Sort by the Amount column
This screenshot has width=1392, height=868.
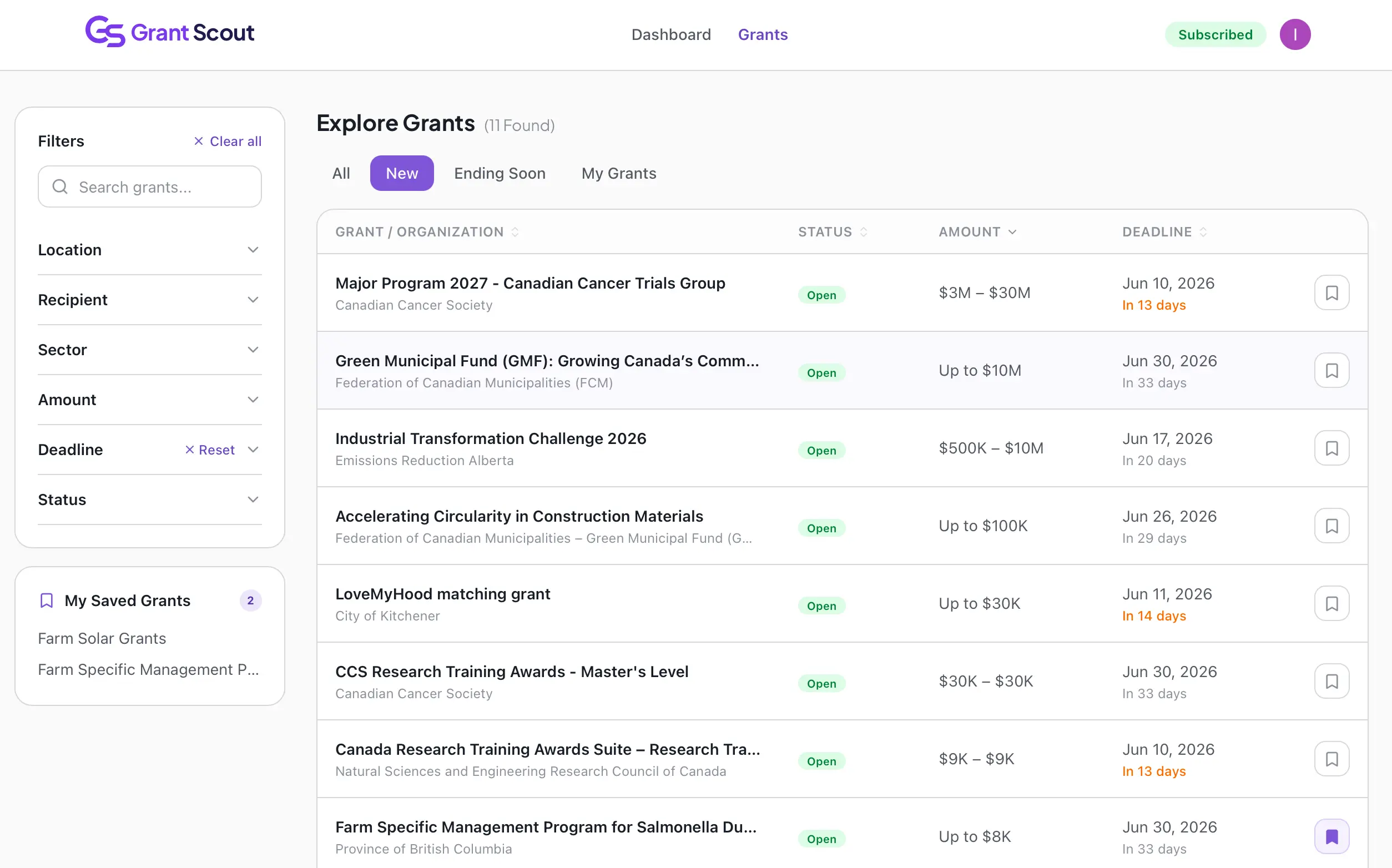(x=977, y=232)
